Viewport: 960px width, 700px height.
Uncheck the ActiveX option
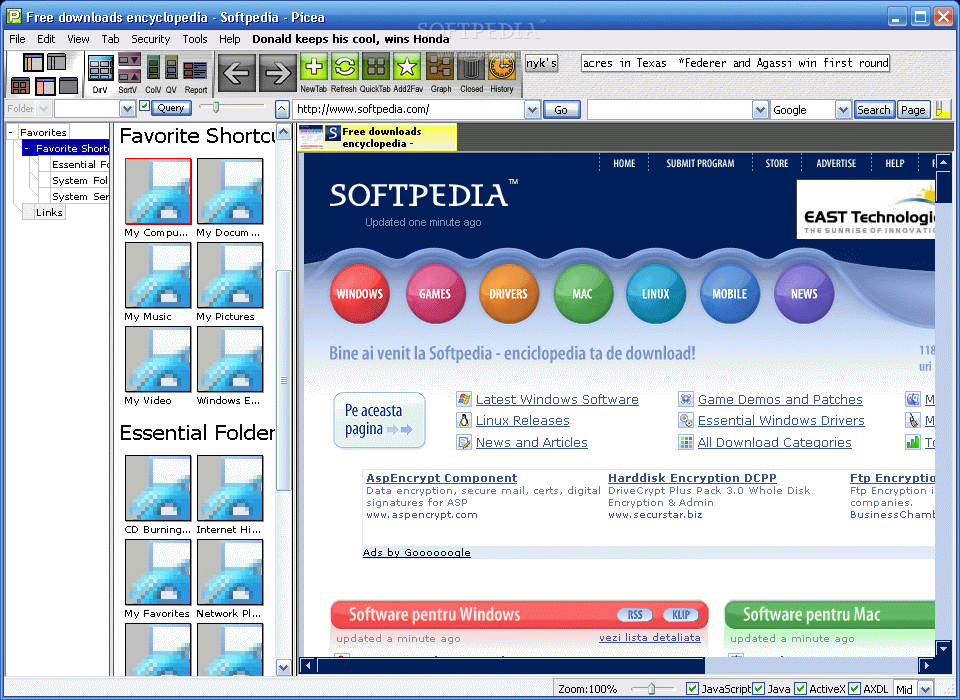coord(800,688)
